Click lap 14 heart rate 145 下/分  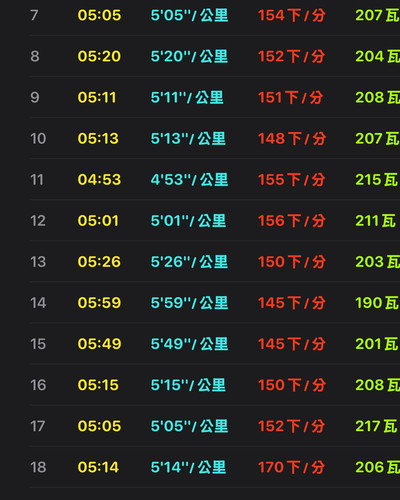[x=292, y=303]
